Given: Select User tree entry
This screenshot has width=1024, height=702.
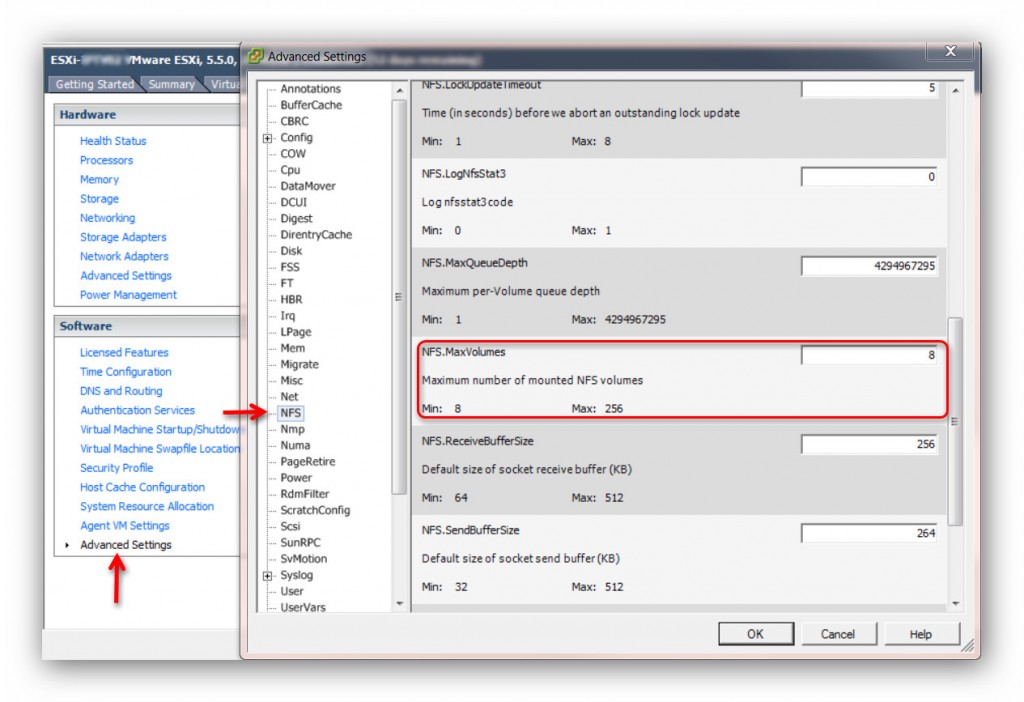Looking at the screenshot, I should (x=291, y=591).
